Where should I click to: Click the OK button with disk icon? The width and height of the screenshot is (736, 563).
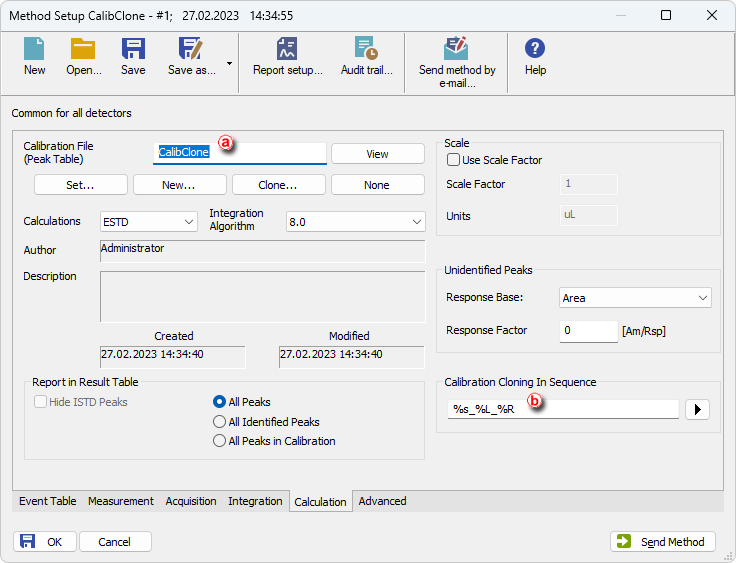45,541
